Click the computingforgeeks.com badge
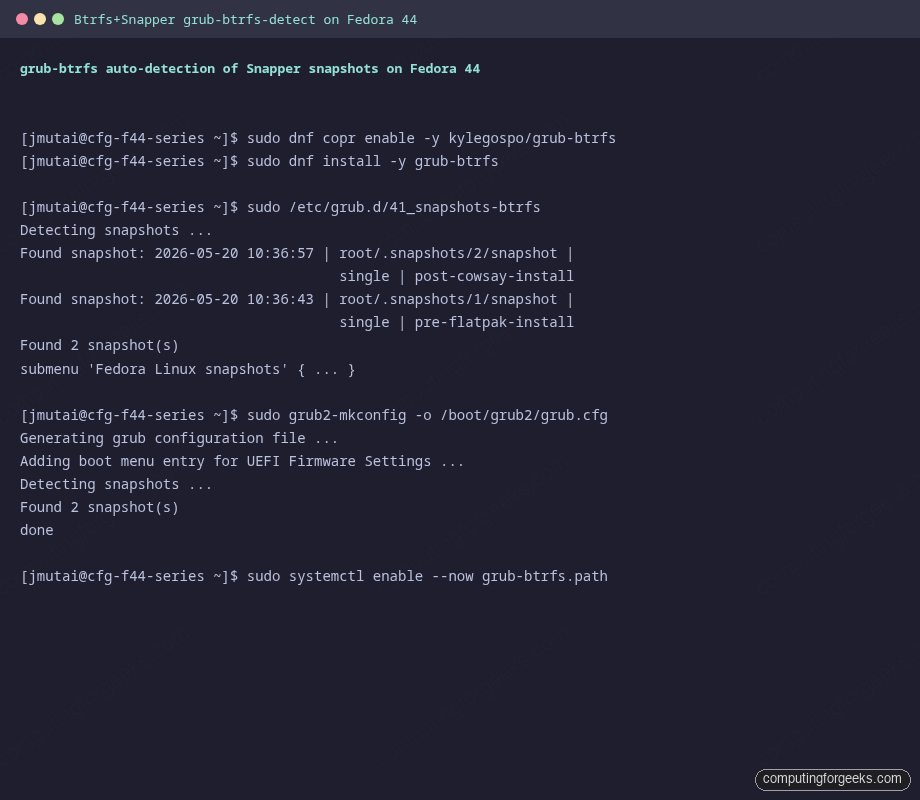Viewport: 920px width, 800px height. 833,779
